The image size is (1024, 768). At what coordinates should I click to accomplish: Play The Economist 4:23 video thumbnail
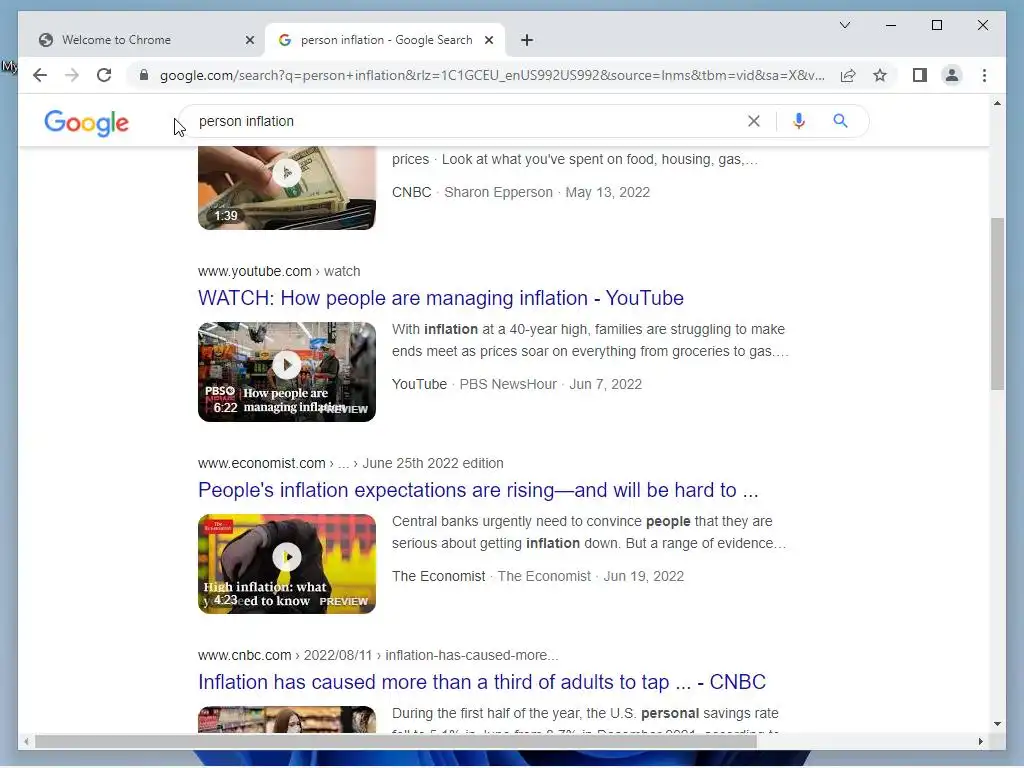[x=287, y=564]
